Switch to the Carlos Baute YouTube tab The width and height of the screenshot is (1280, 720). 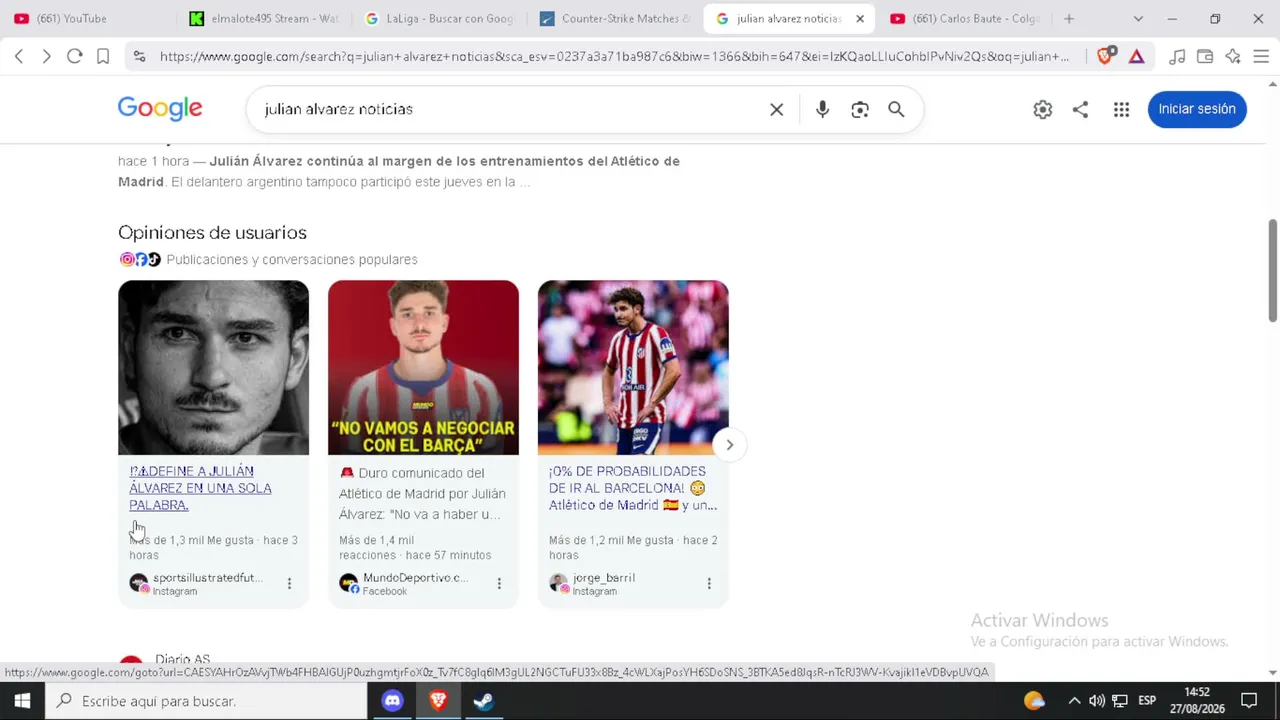point(965,19)
